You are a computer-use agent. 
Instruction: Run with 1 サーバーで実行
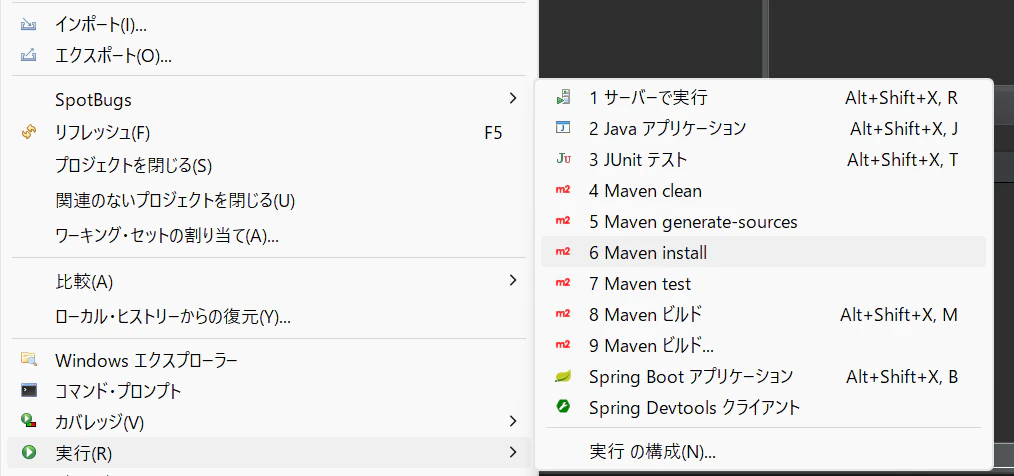tap(764, 98)
